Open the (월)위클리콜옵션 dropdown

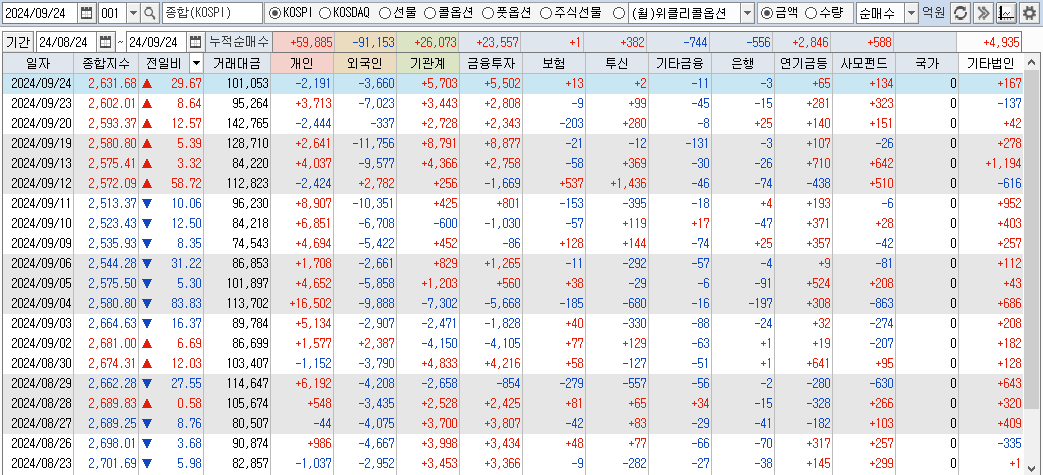point(747,13)
